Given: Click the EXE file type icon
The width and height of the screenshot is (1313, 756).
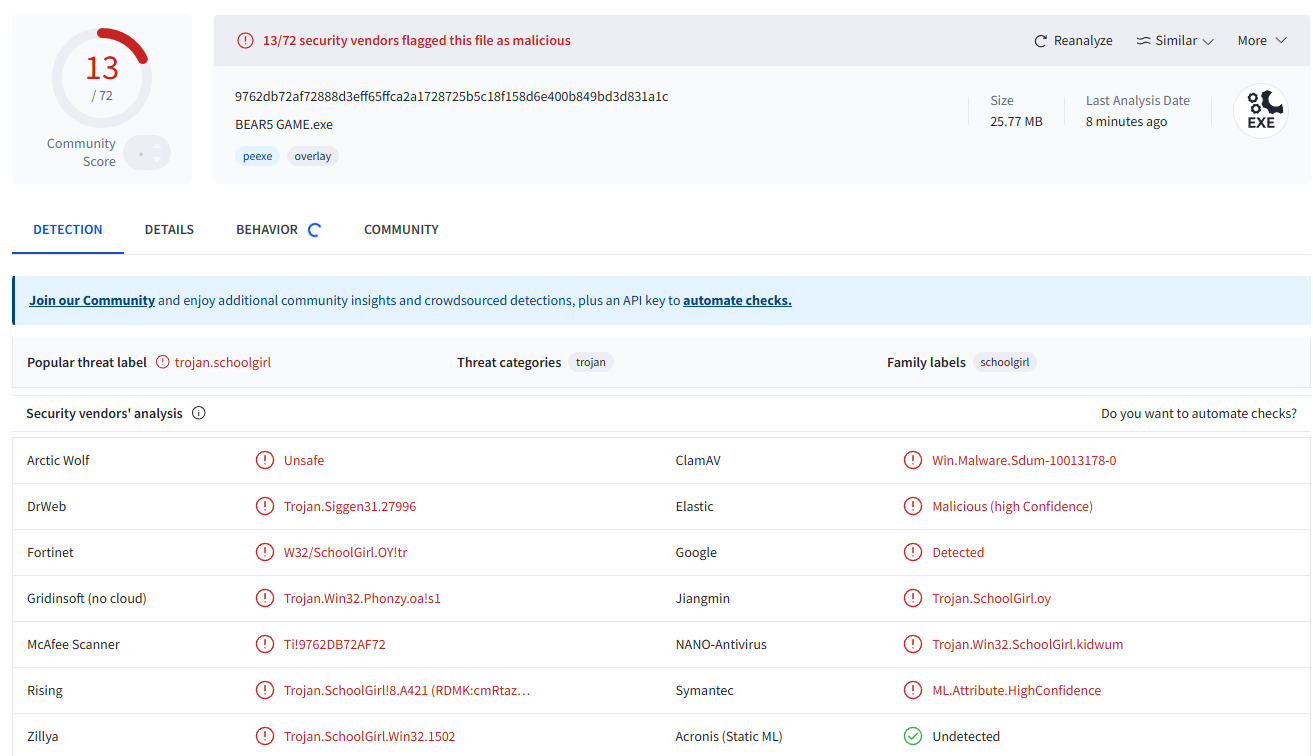Looking at the screenshot, I should 1260,111.
